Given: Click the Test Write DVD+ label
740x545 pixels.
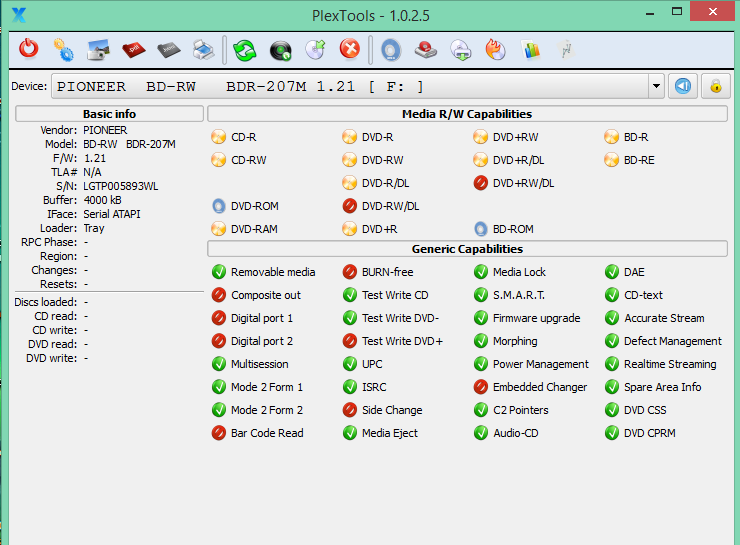Looking at the screenshot, I should [x=402, y=341].
